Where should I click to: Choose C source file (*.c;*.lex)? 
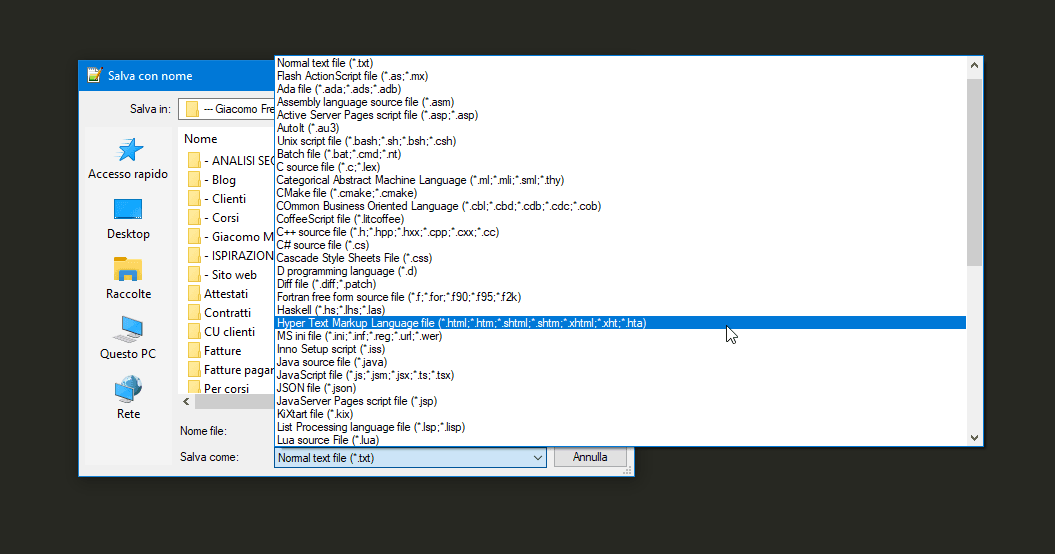[620, 167]
